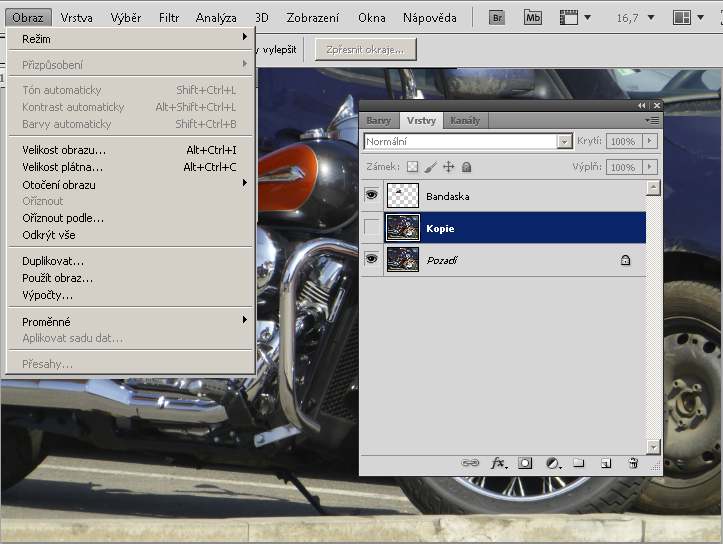Toggle visibility of the Pozadí layer
The width and height of the screenshot is (723, 544).
point(372,259)
